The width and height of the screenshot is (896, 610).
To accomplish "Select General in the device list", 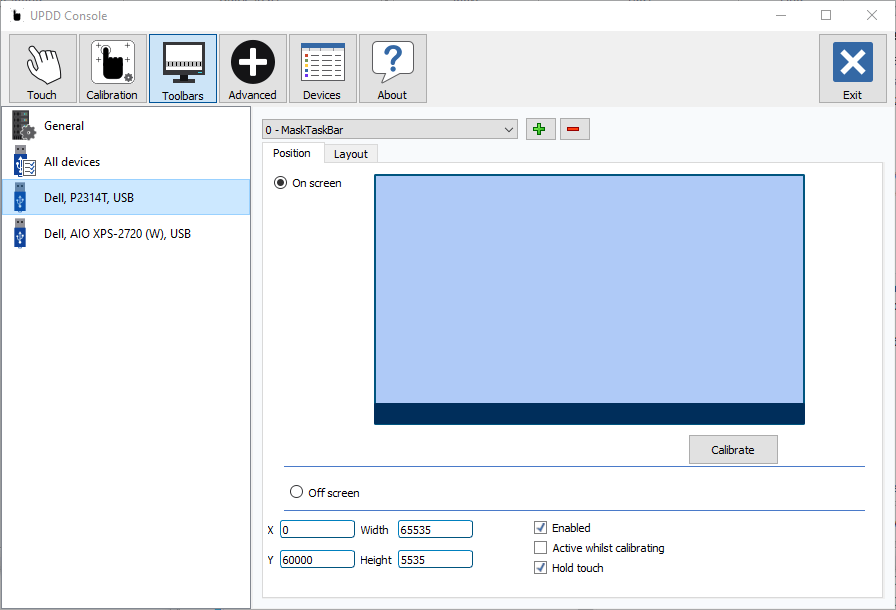I will [126, 126].
